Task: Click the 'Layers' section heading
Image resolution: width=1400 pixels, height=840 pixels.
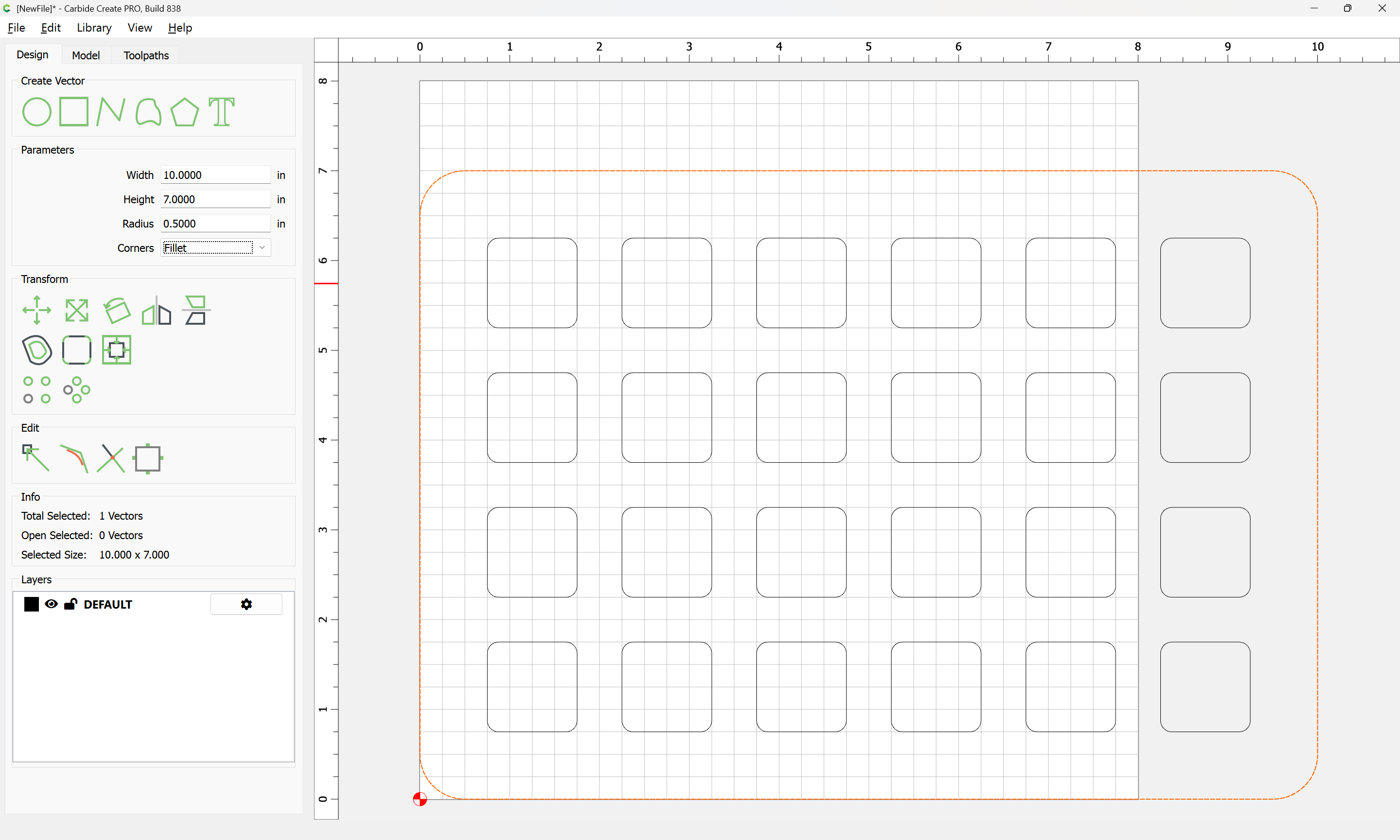Action: click(x=36, y=579)
